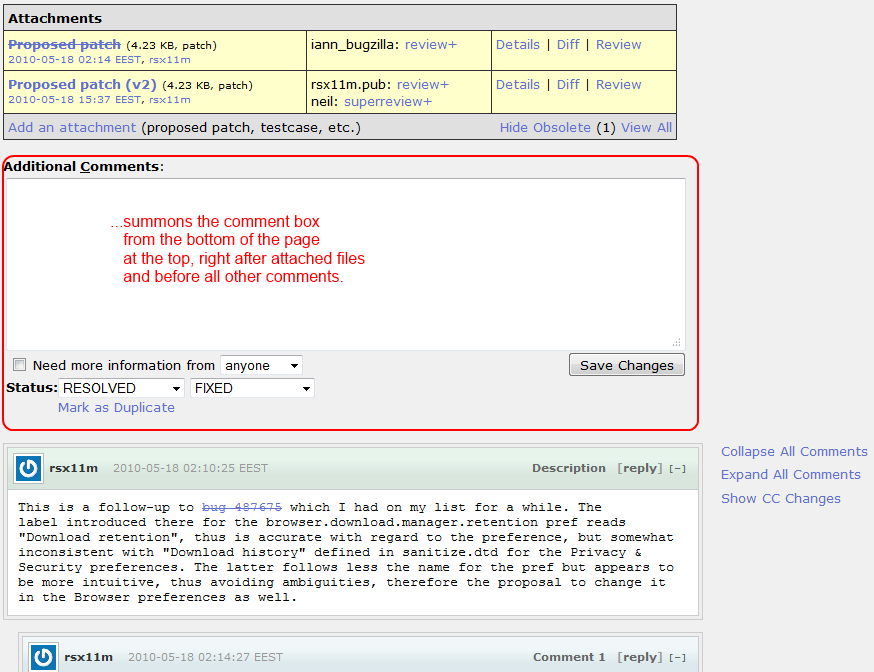The image size is (874, 672).
Task: Open the FIXED resolution dropdown
Action: pos(253,388)
